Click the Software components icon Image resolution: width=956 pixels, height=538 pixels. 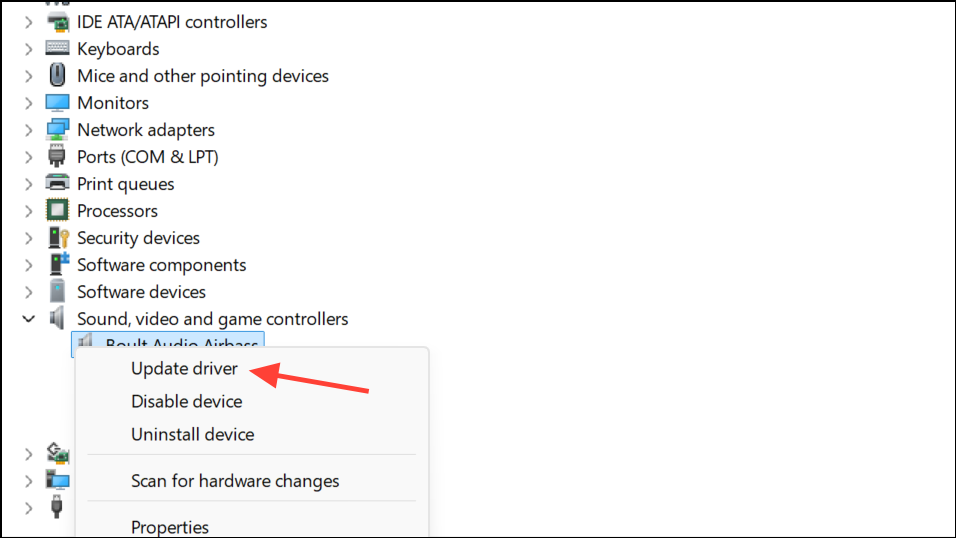point(58,265)
